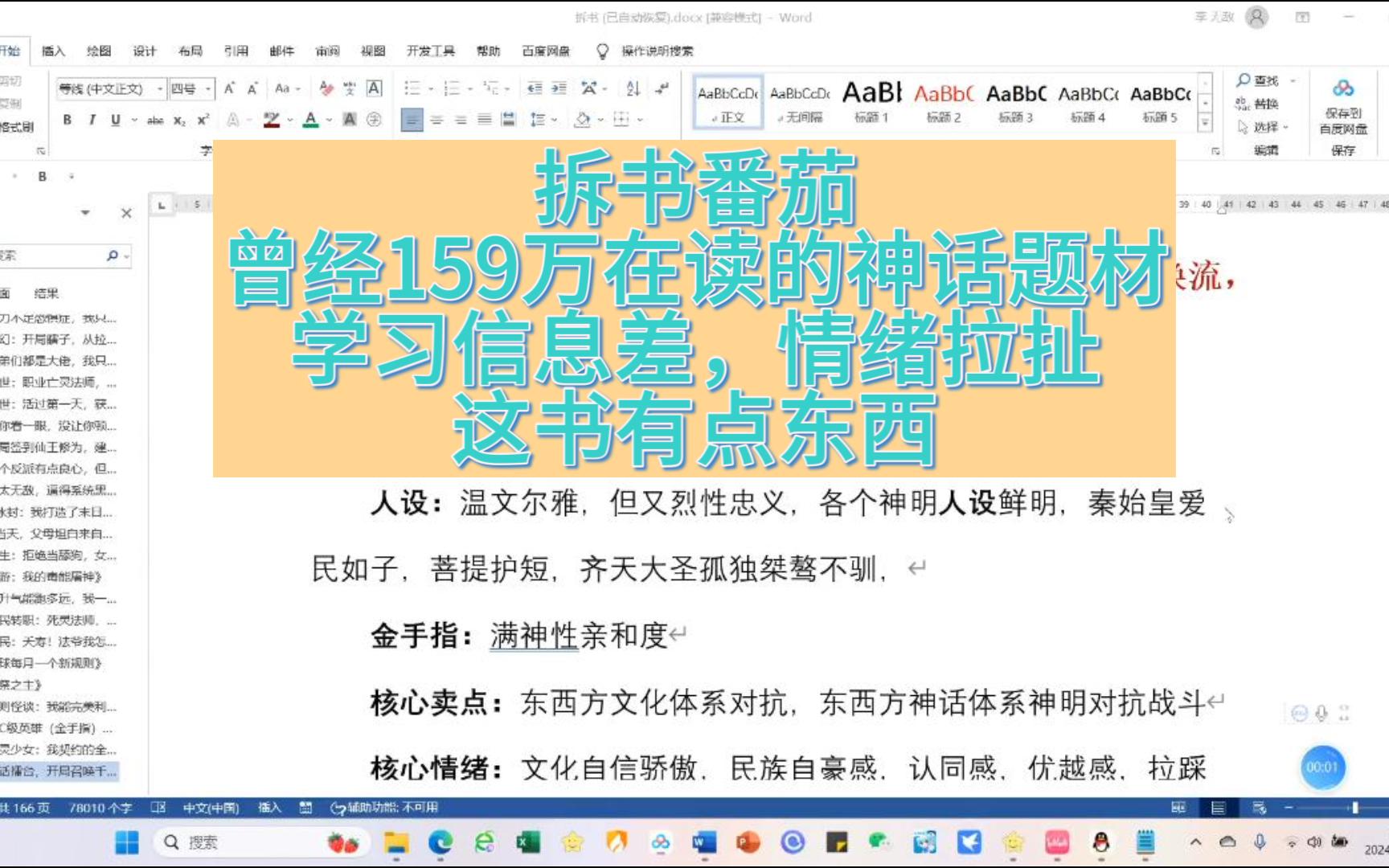Click the Replace button in editing group

pyautogui.click(x=1258, y=104)
